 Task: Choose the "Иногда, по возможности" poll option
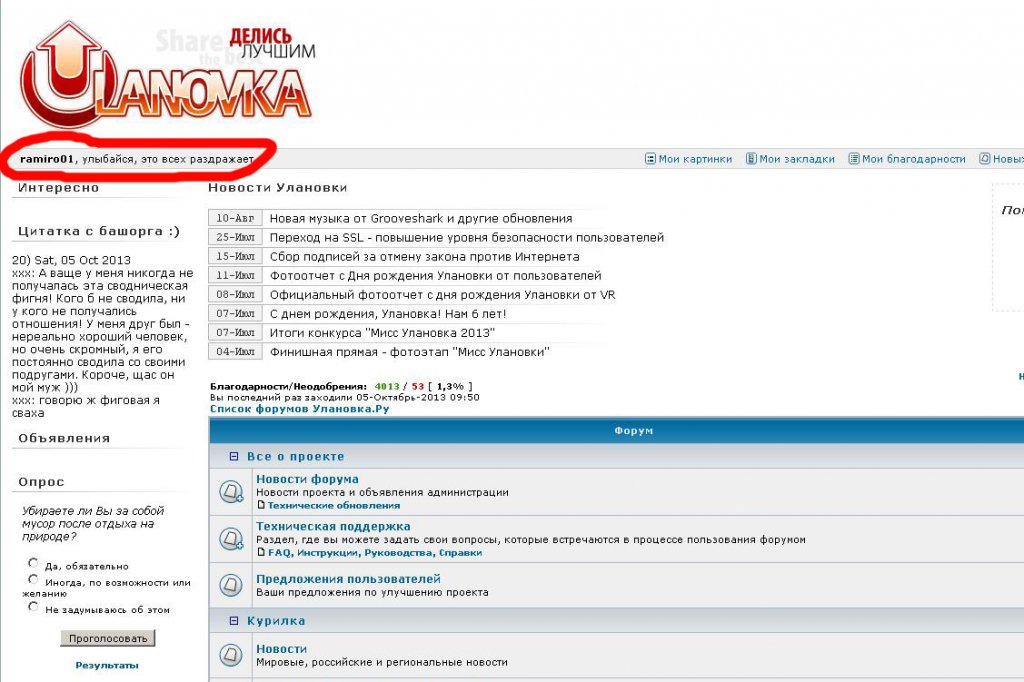[34, 579]
